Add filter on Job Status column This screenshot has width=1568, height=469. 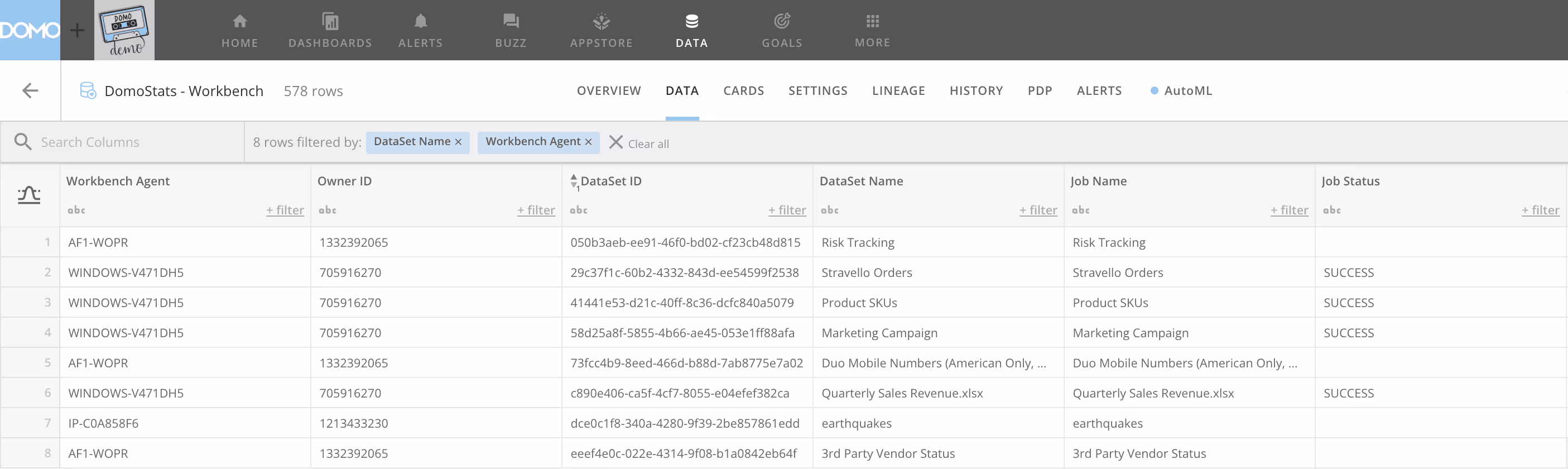click(x=1541, y=210)
